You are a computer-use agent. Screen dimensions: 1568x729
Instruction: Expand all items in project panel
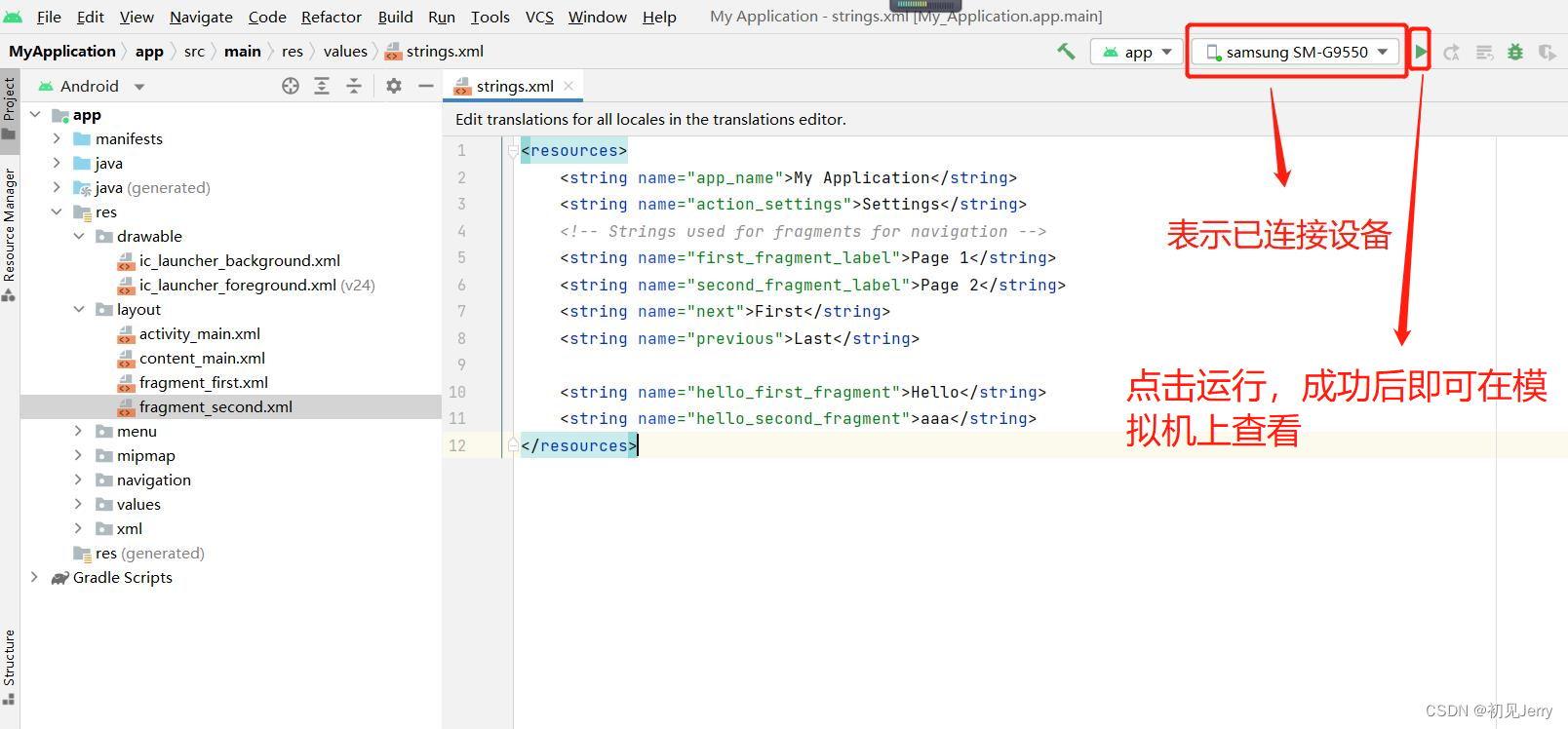322,86
